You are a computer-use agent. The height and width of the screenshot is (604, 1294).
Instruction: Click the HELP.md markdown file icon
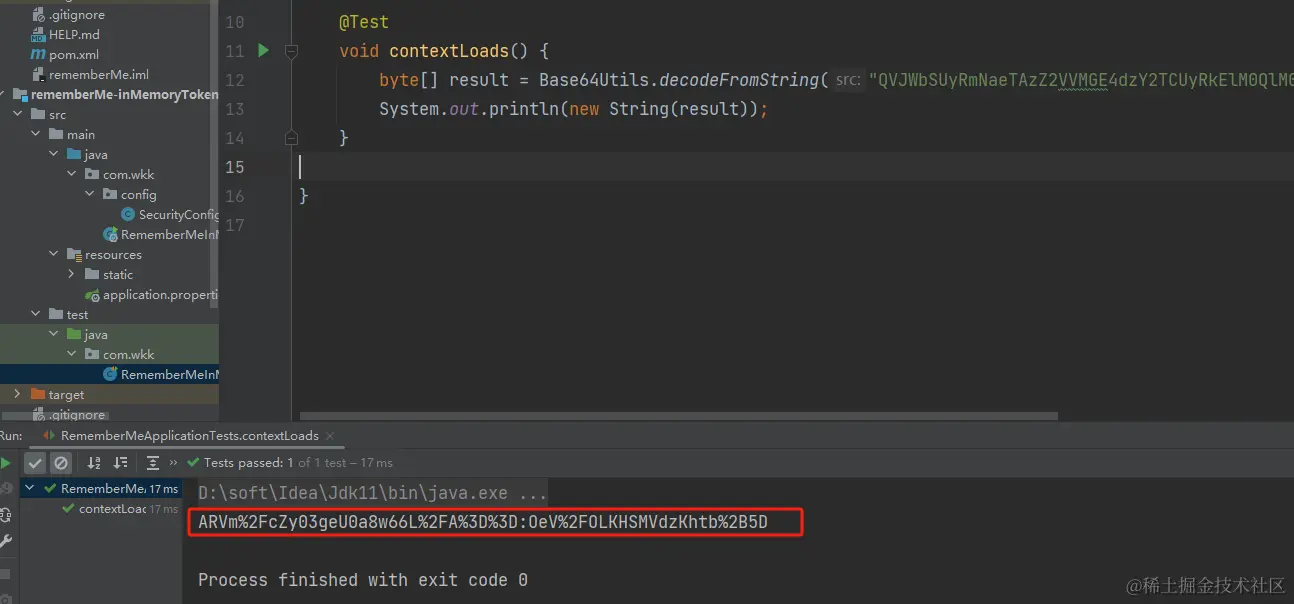[x=38, y=35]
